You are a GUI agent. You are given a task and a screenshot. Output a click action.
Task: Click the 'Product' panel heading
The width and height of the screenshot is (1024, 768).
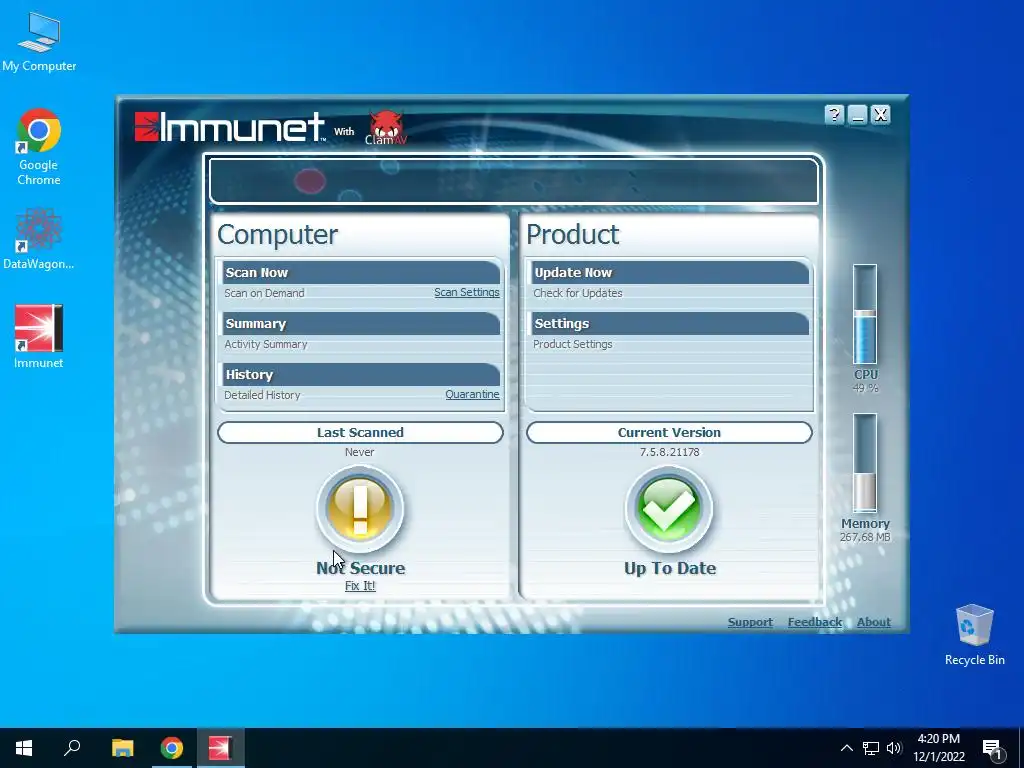click(x=572, y=234)
